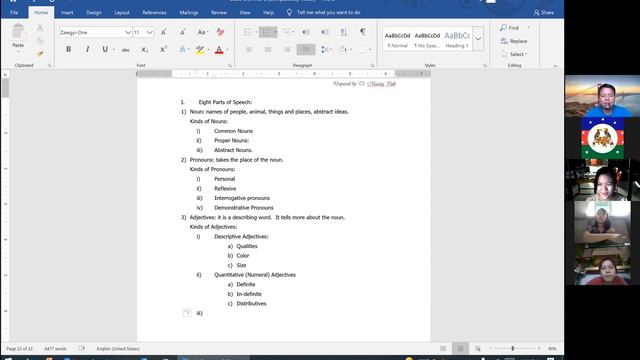Image resolution: width=640 pixels, height=360 pixels.
Task: Open Text Effects and Typography
Action: pos(182,49)
